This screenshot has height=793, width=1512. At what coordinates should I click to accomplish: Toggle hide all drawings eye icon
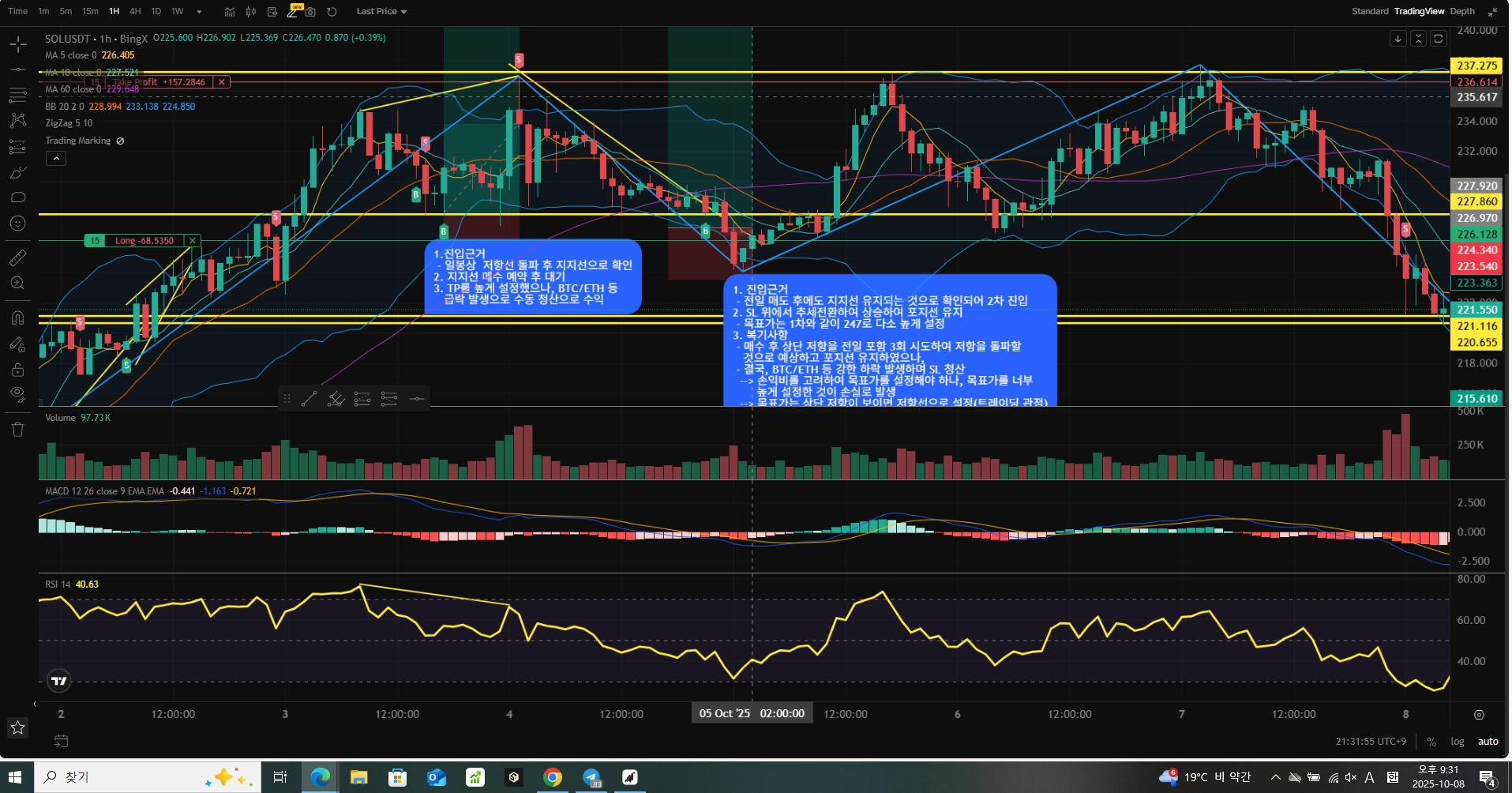point(17,394)
